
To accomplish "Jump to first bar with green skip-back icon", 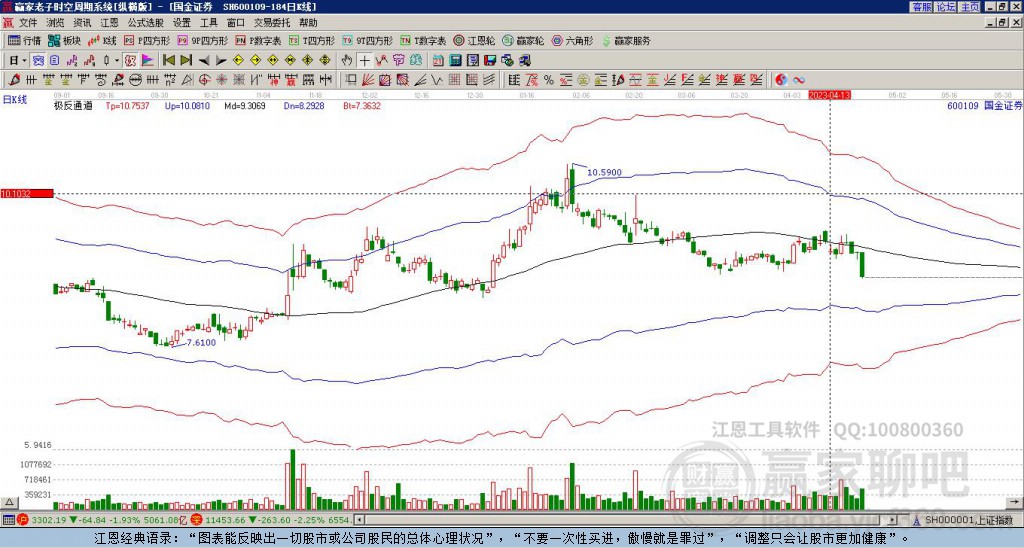I will point(168,60).
